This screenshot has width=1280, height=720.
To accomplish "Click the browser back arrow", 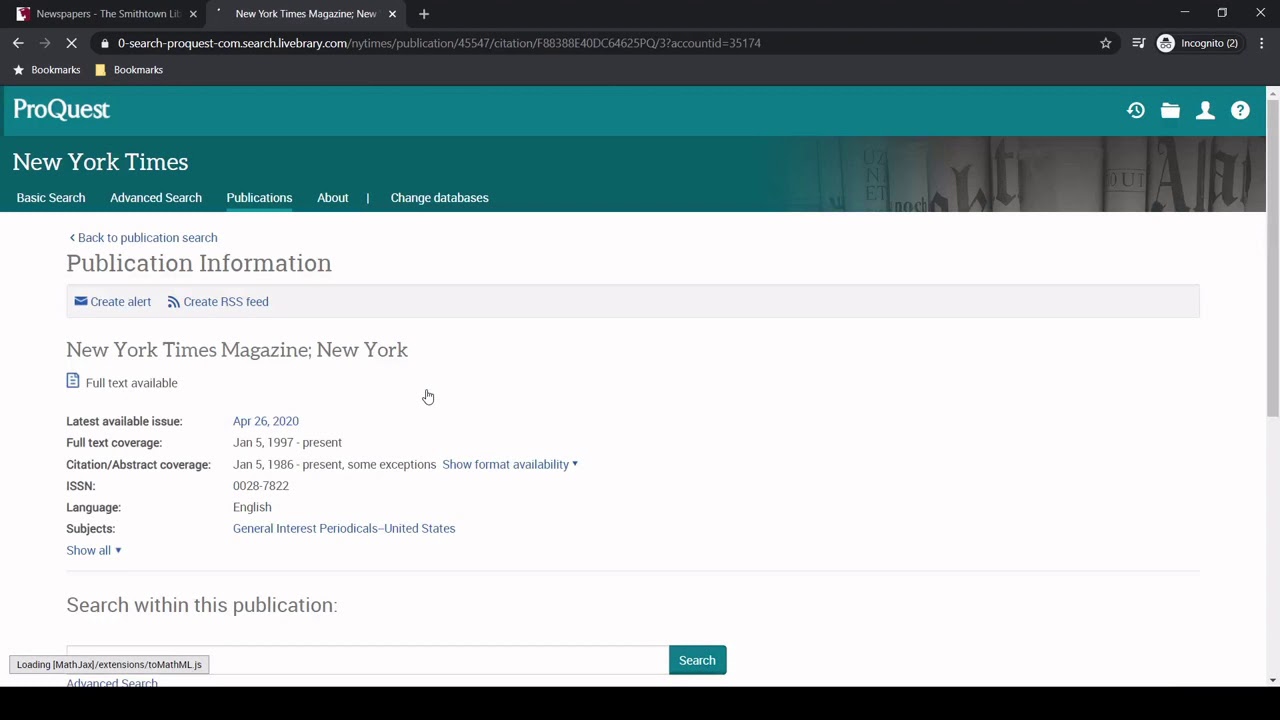I will (x=18, y=43).
